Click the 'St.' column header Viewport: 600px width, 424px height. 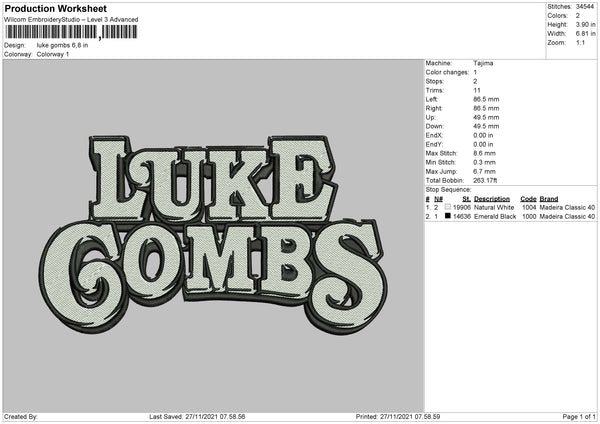[466, 199]
